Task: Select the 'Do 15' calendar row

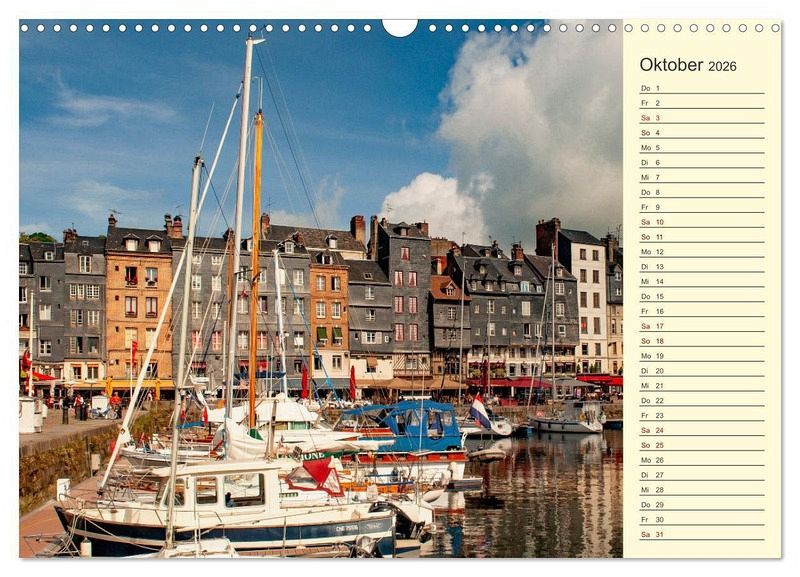Action: tap(702, 296)
